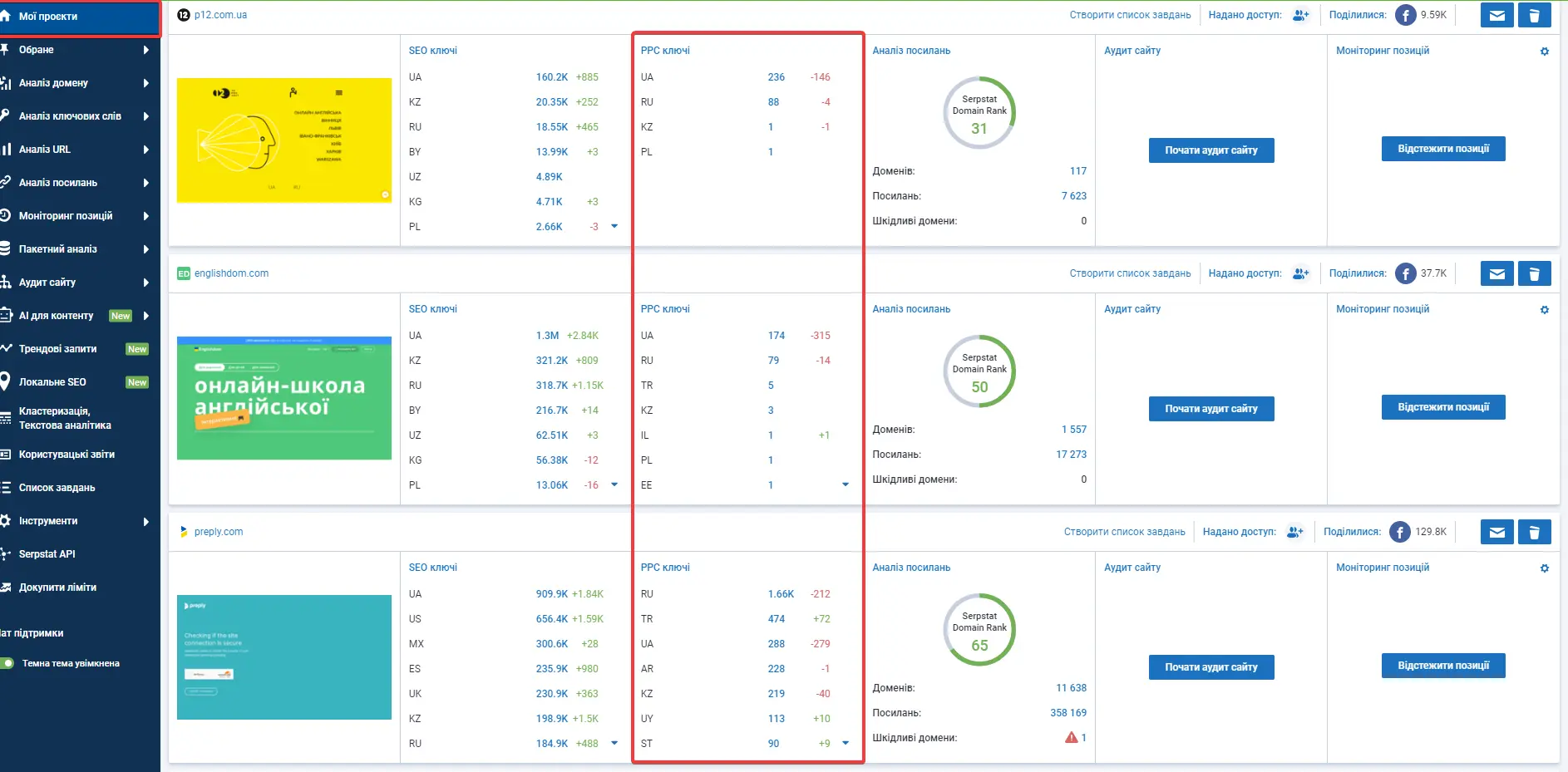Click the harmful domains warning icon for preply.com
The image size is (1568, 772).
point(1072,737)
